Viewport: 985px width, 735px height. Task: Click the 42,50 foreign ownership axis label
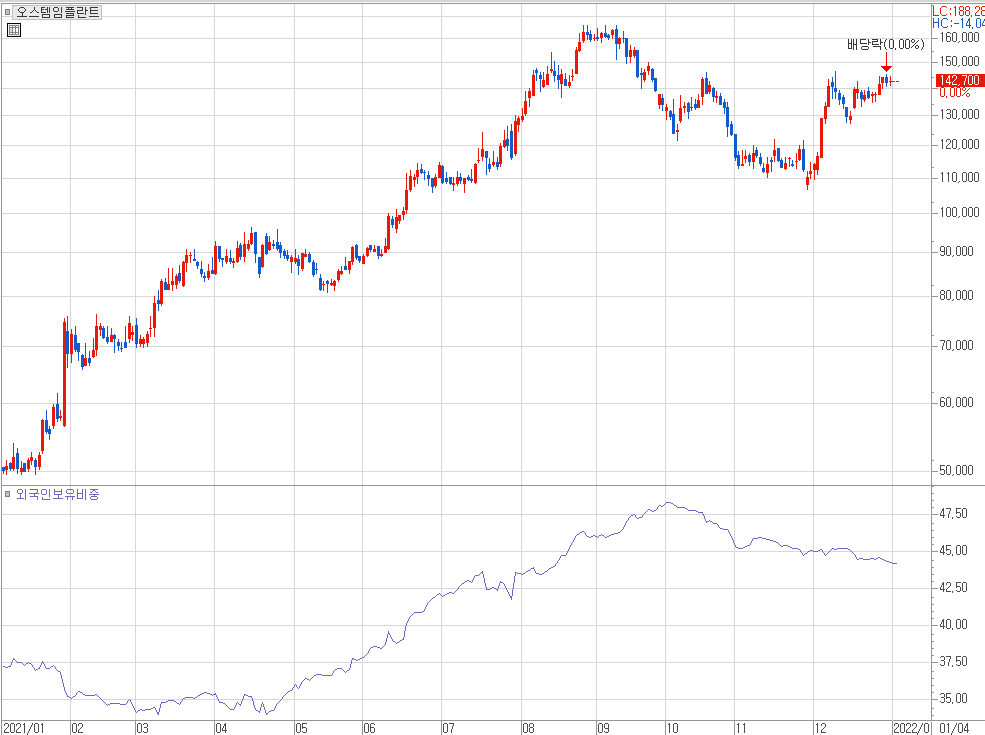[x=954, y=588]
